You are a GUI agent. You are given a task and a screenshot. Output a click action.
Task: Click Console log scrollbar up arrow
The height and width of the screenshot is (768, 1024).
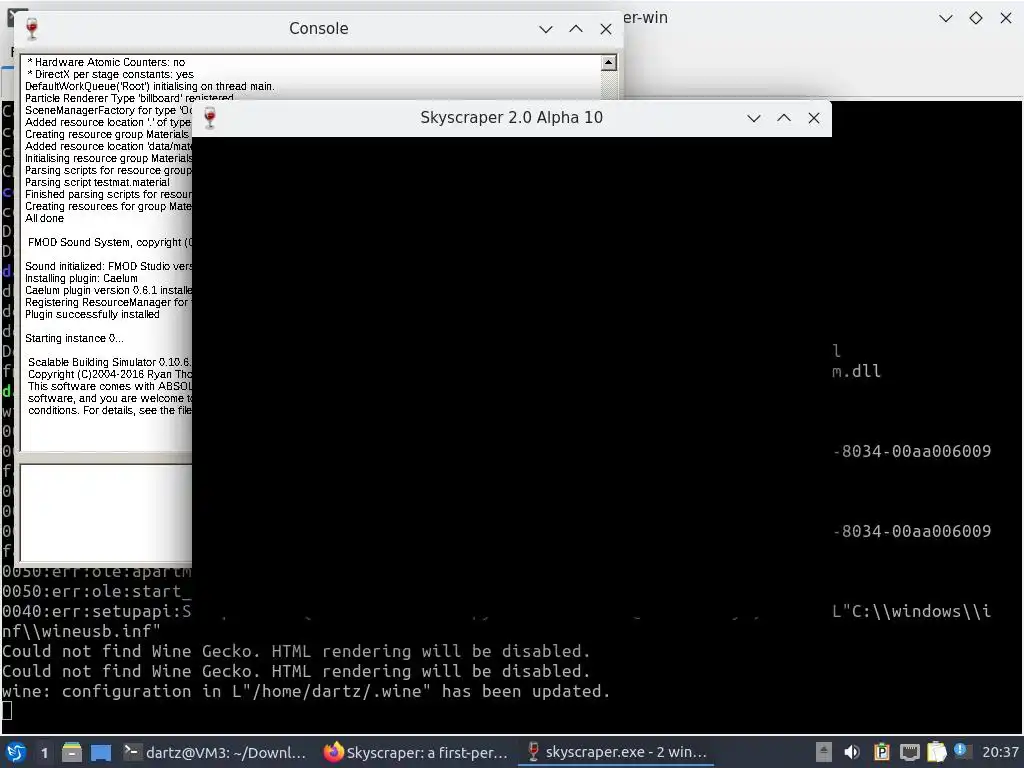pyautogui.click(x=609, y=63)
